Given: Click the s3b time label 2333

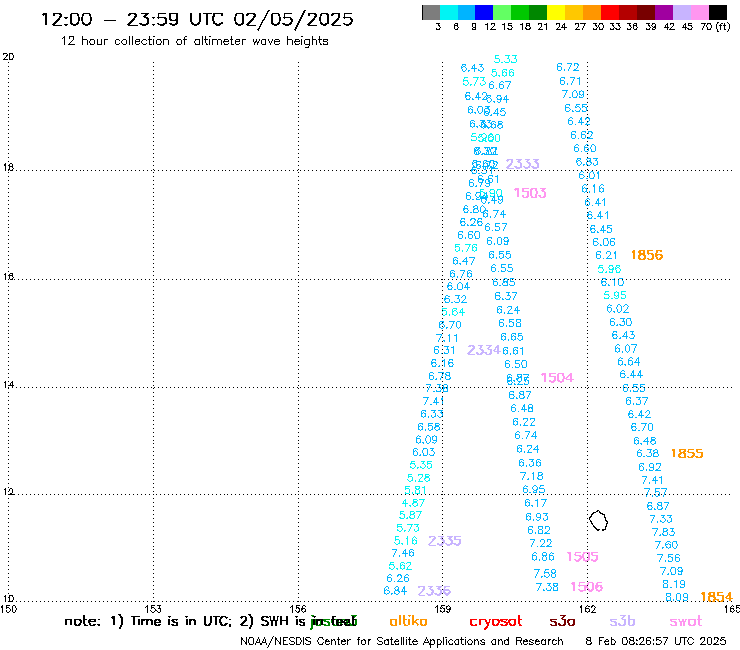Looking at the screenshot, I should point(522,164).
